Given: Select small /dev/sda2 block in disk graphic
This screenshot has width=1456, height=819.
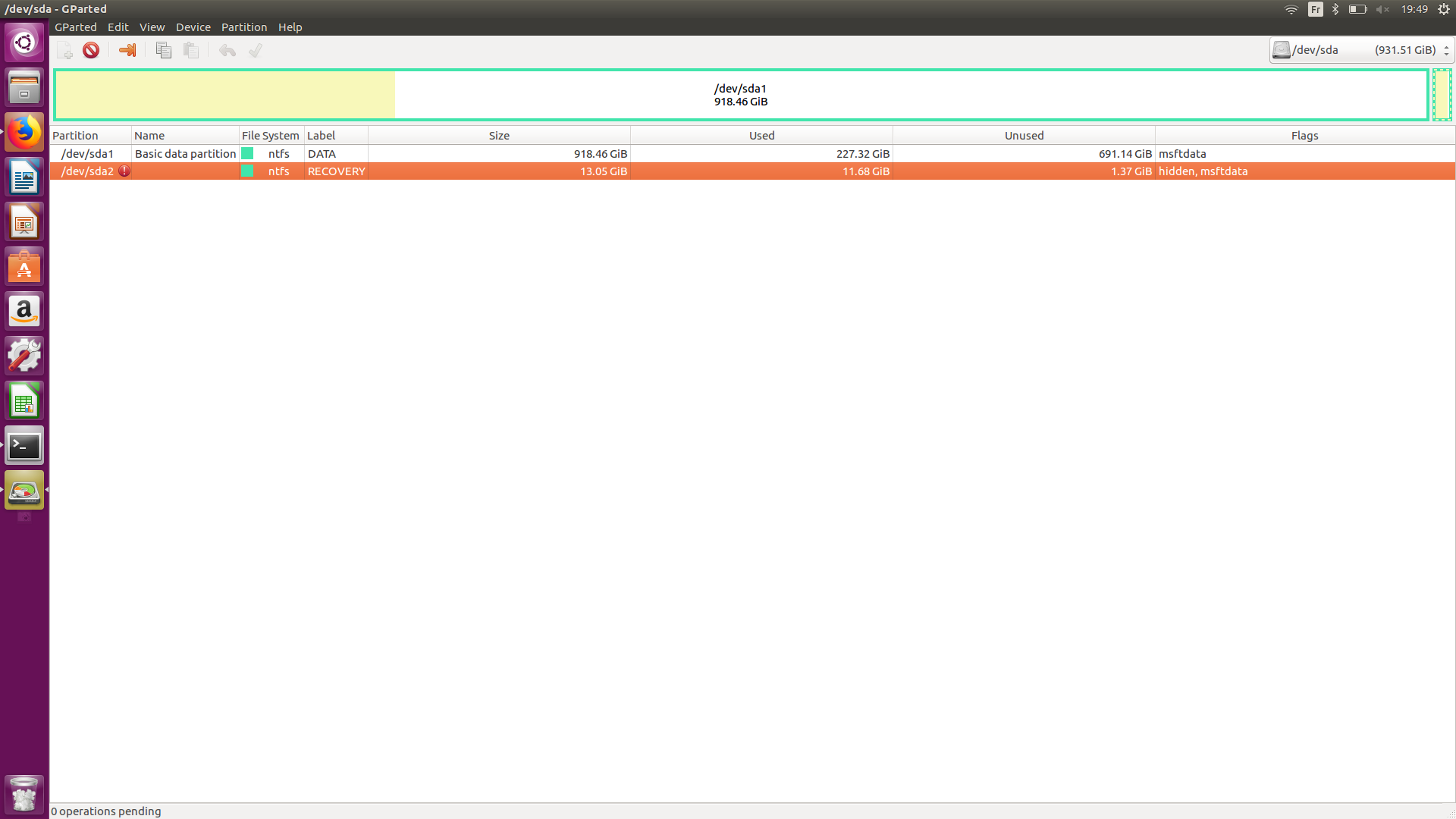Looking at the screenshot, I should (1442, 95).
